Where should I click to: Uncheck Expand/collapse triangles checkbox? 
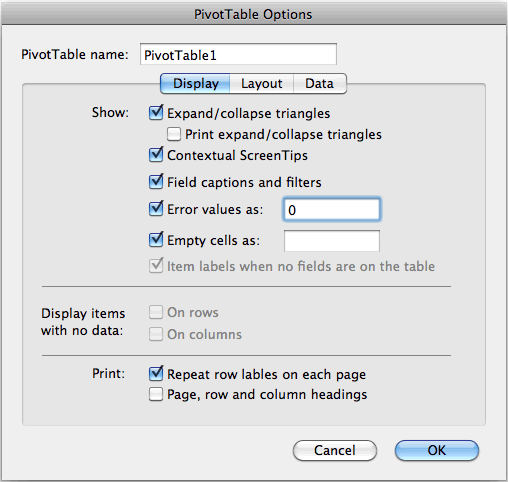156,113
